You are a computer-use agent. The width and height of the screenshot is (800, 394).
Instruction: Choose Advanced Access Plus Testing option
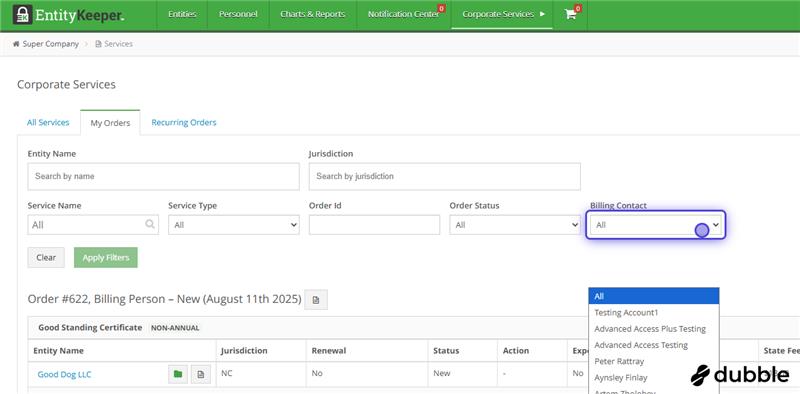pyautogui.click(x=654, y=329)
